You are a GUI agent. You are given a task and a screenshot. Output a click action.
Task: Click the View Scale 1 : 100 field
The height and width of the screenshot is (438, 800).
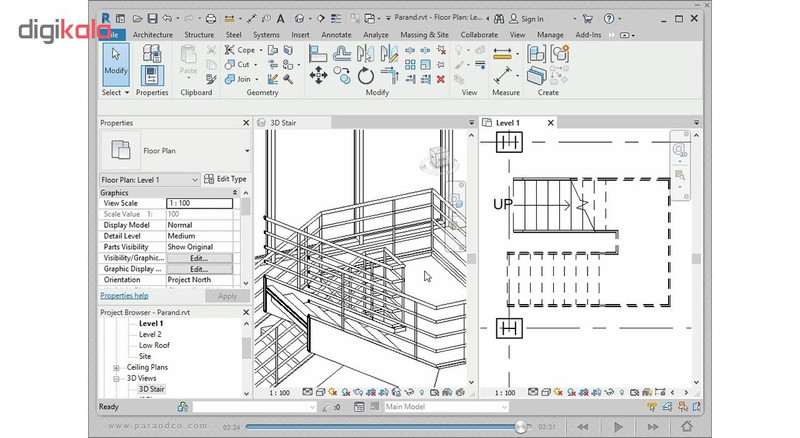[199, 203]
